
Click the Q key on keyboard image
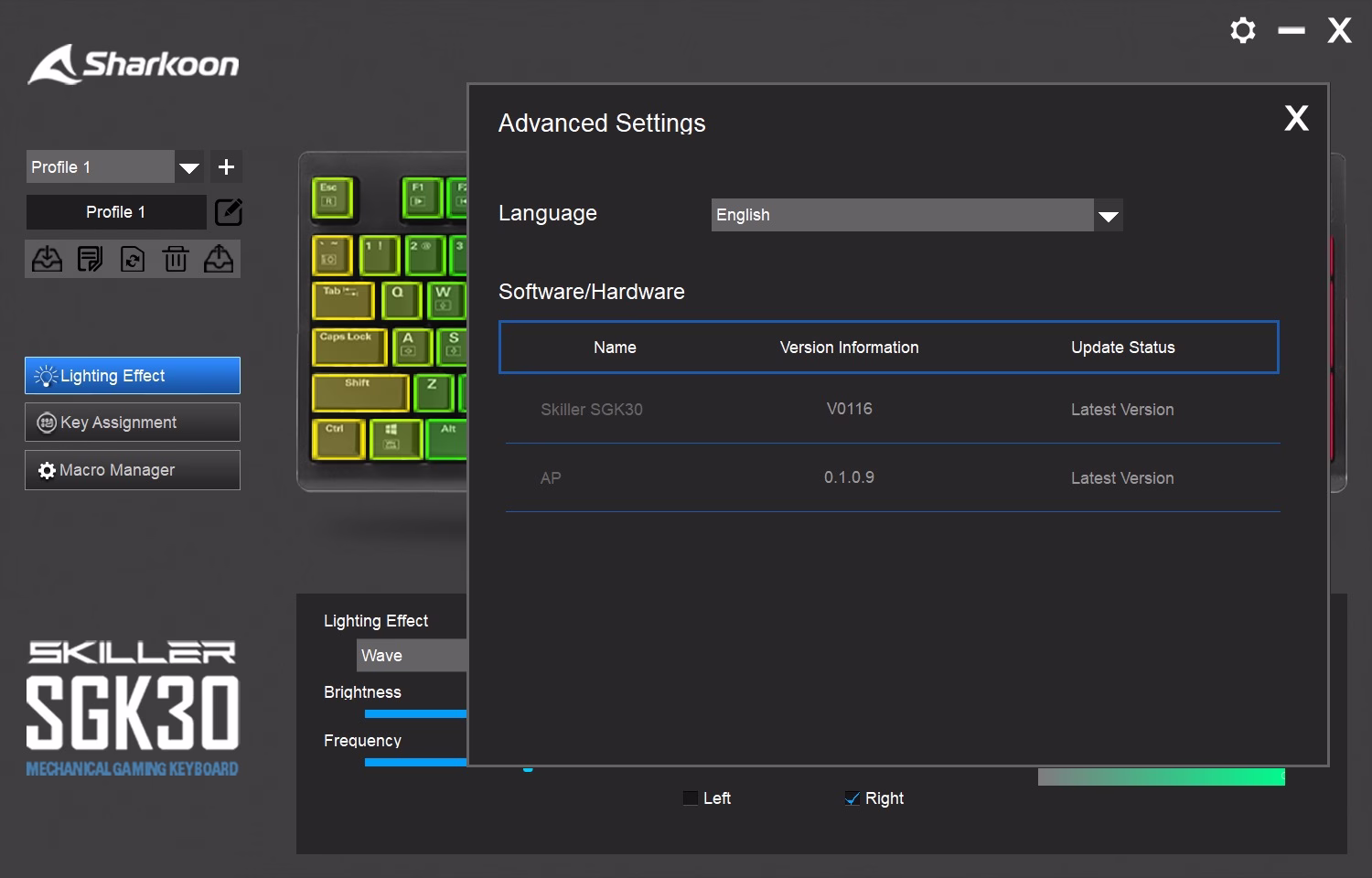pyautogui.click(x=400, y=301)
